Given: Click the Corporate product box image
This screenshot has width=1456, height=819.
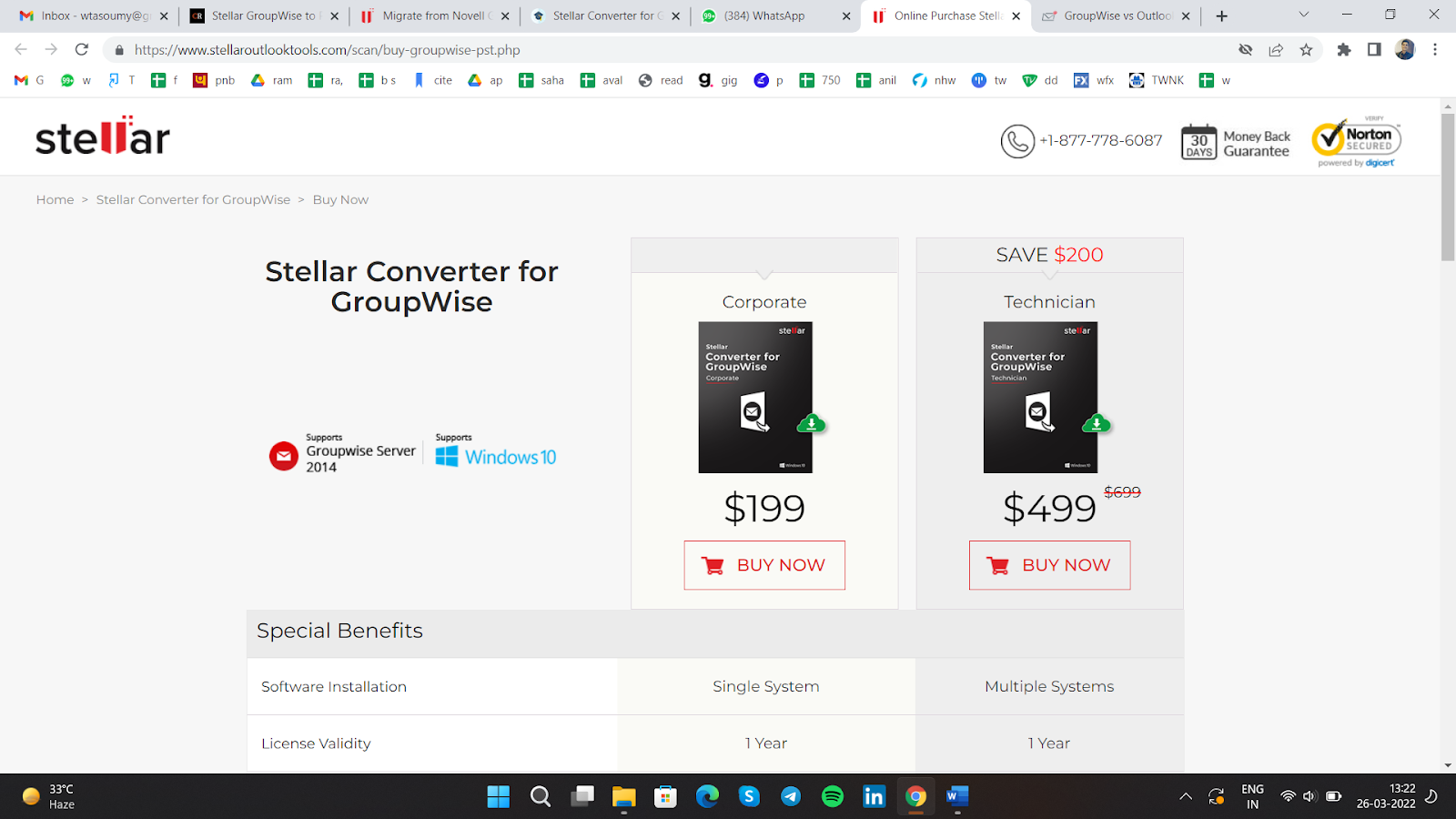Looking at the screenshot, I should [755, 397].
